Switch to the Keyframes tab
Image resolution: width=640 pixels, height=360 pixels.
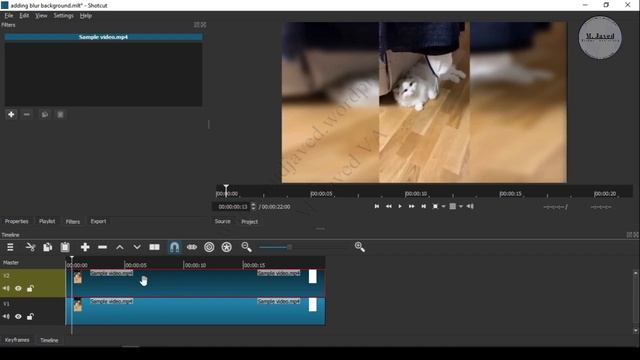coord(17,340)
